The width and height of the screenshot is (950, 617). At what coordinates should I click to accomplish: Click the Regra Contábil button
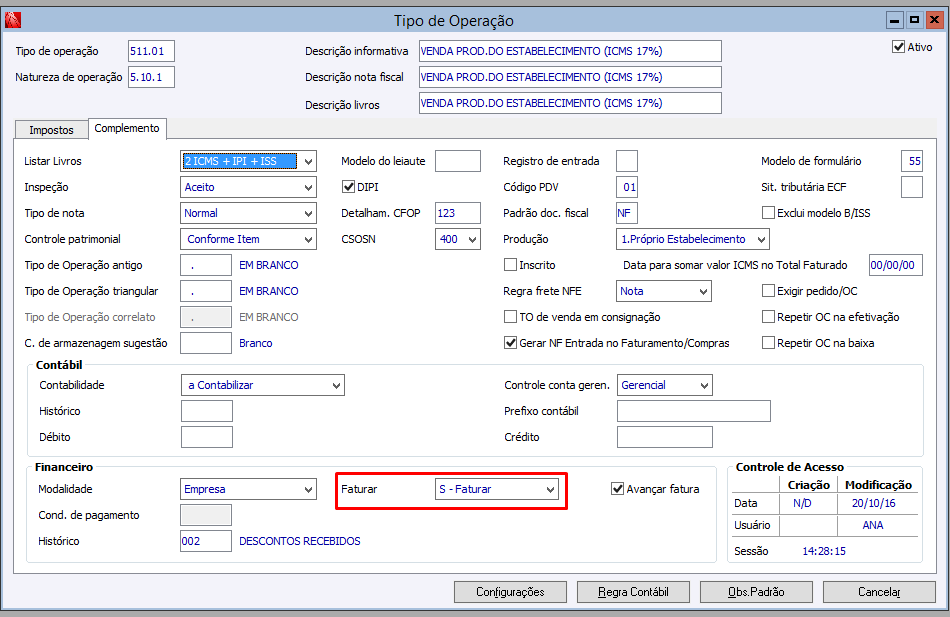[x=631, y=592]
